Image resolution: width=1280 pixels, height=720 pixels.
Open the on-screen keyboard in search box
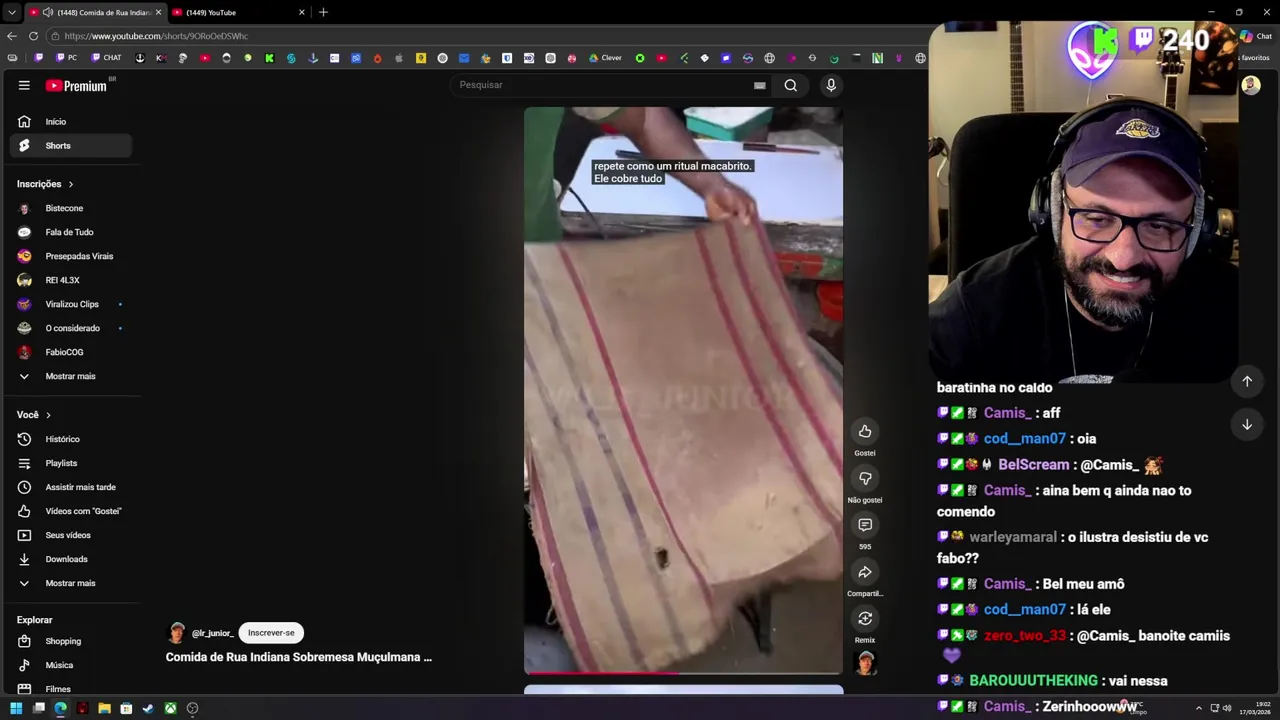click(x=760, y=85)
